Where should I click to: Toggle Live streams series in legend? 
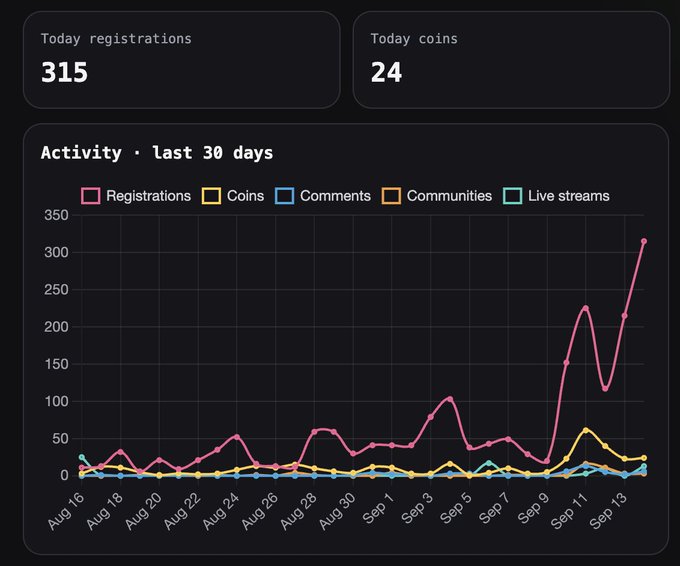click(x=556, y=196)
